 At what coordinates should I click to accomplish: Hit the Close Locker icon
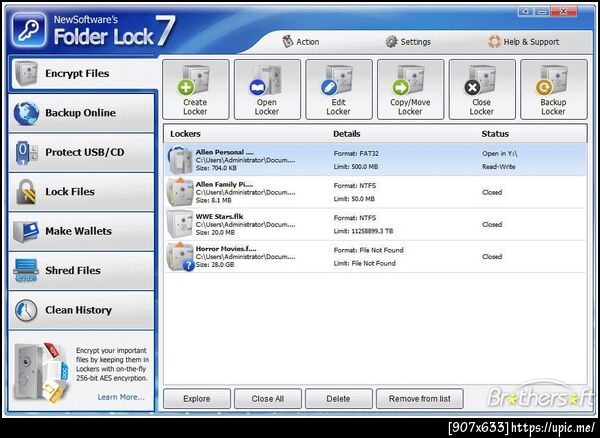pos(482,89)
